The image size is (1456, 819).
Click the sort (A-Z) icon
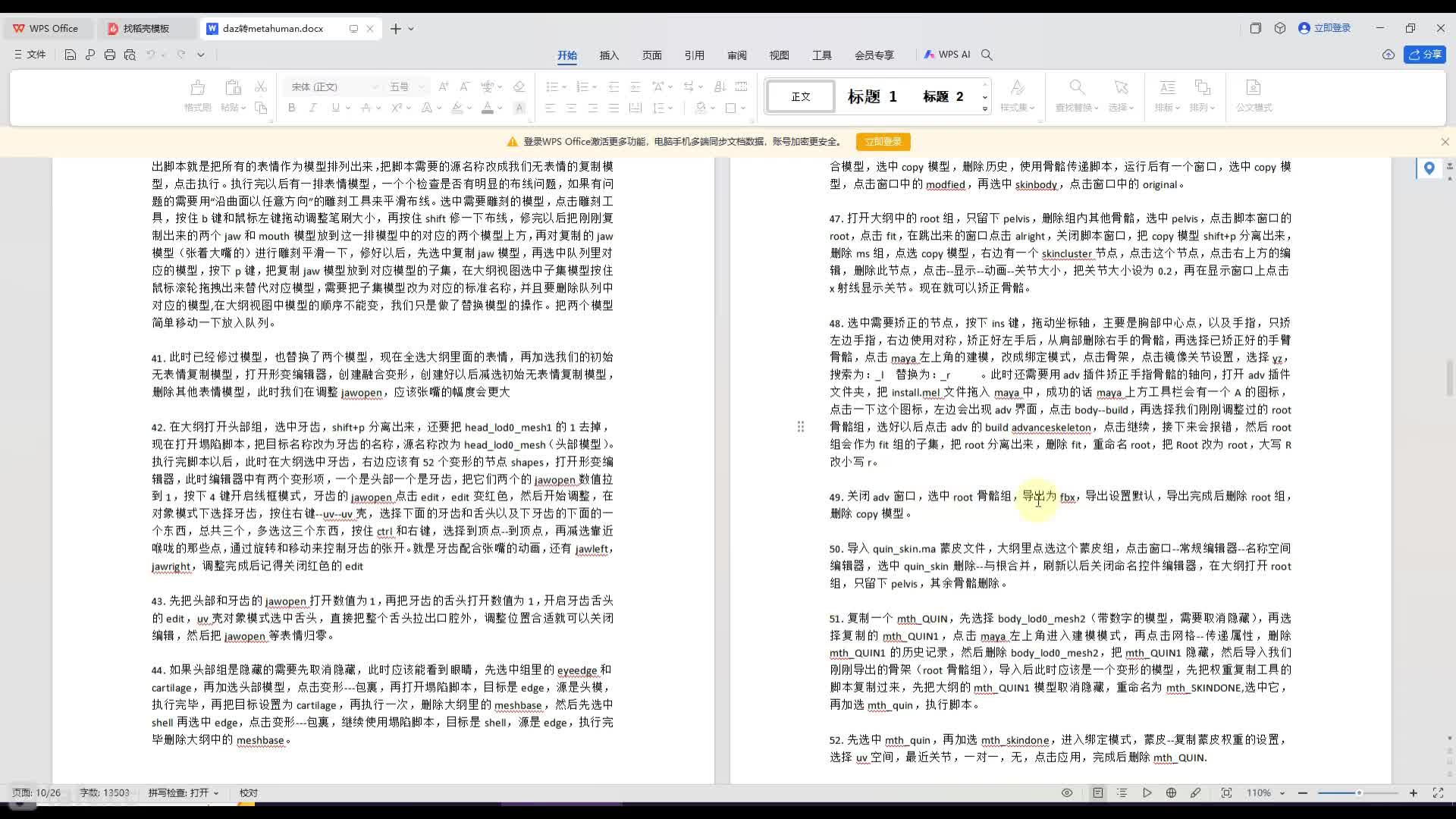pyautogui.click(x=720, y=86)
